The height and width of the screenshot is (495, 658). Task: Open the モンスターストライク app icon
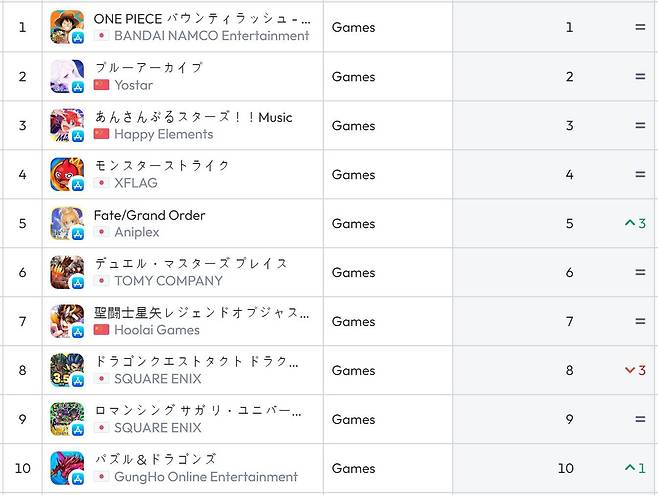(67, 174)
